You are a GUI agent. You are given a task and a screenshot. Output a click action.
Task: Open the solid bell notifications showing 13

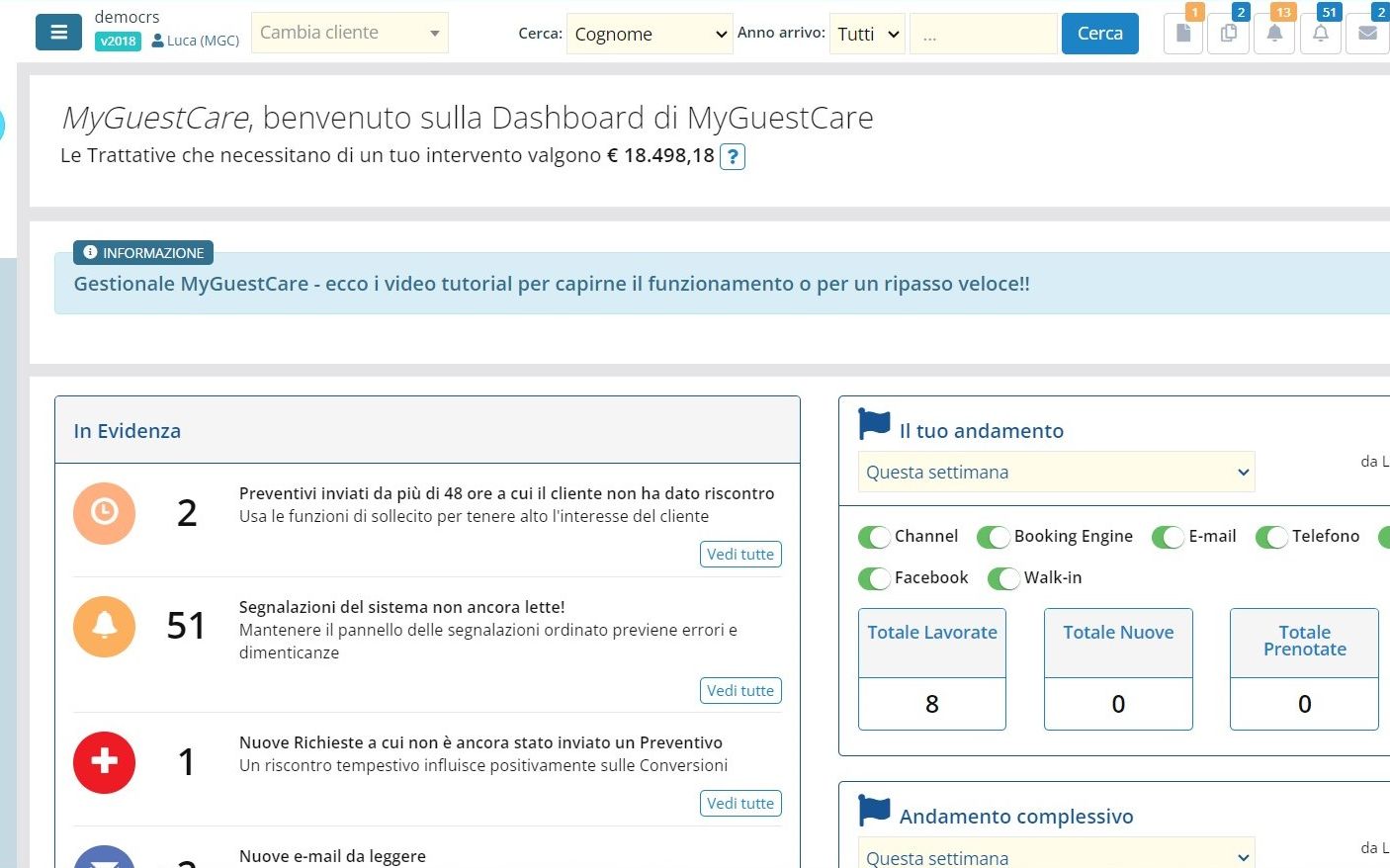click(x=1274, y=34)
